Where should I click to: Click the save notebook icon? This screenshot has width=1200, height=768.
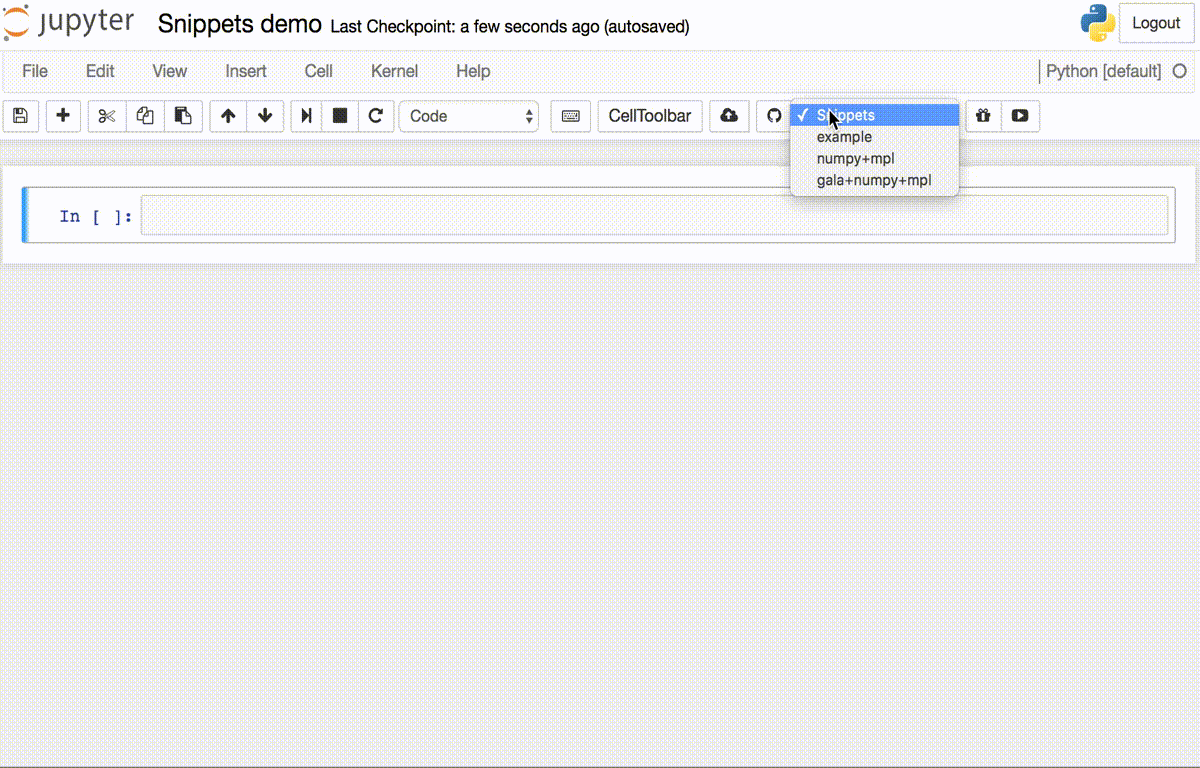point(20,116)
